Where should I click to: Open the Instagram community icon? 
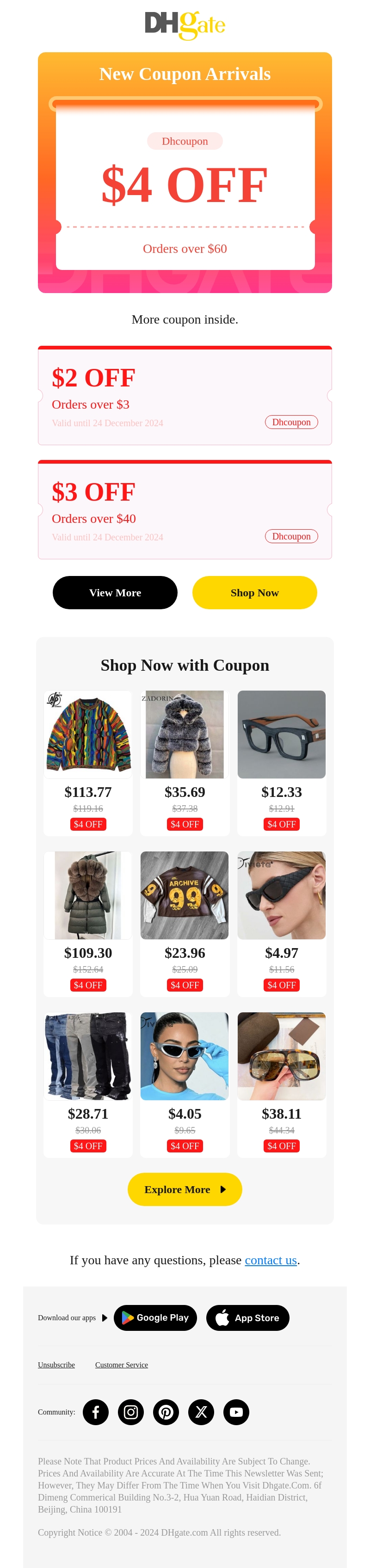tap(131, 1412)
